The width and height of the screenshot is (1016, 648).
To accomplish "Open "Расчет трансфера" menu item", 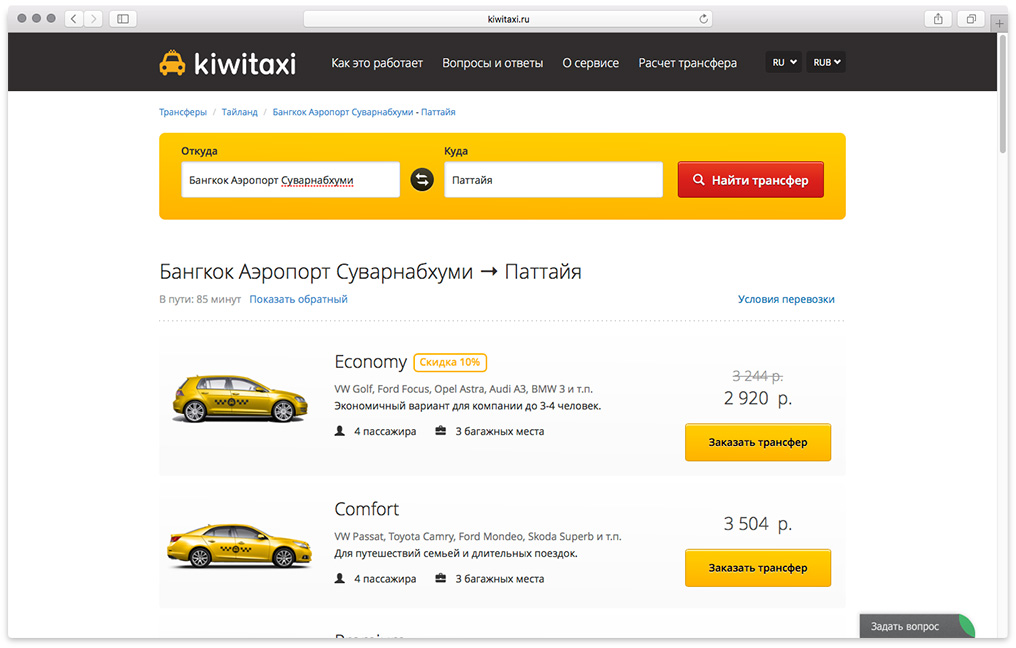I will point(687,63).
